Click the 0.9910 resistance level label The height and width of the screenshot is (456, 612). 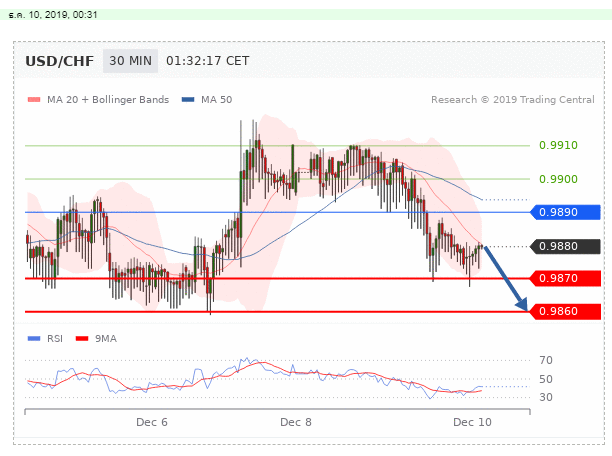558,145
